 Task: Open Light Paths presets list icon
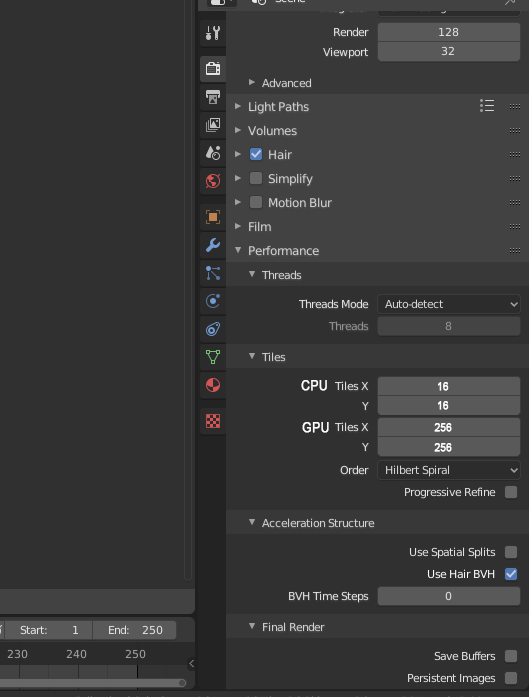coord(487,106)
